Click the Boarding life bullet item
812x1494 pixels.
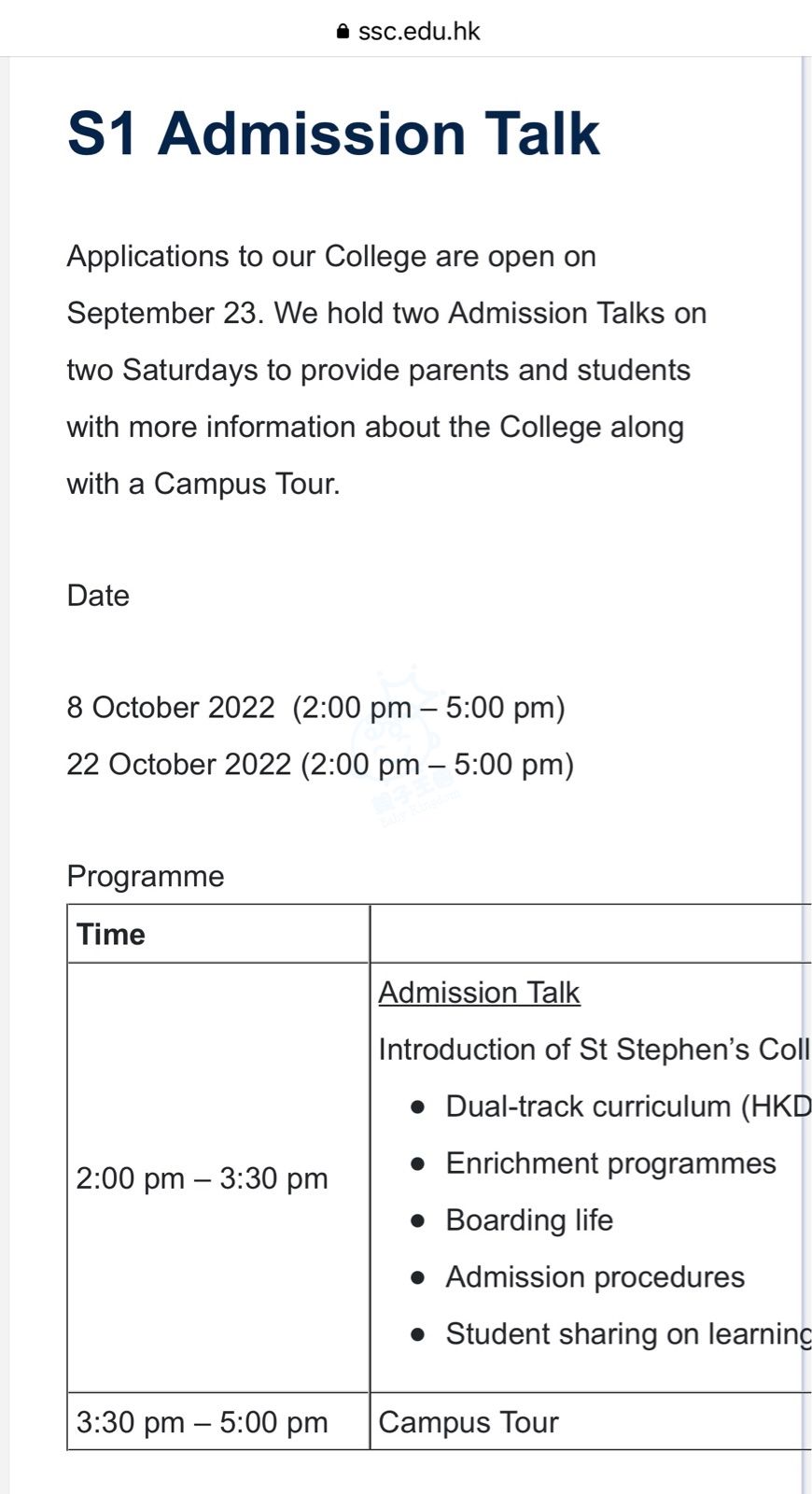click(529, 1220)
